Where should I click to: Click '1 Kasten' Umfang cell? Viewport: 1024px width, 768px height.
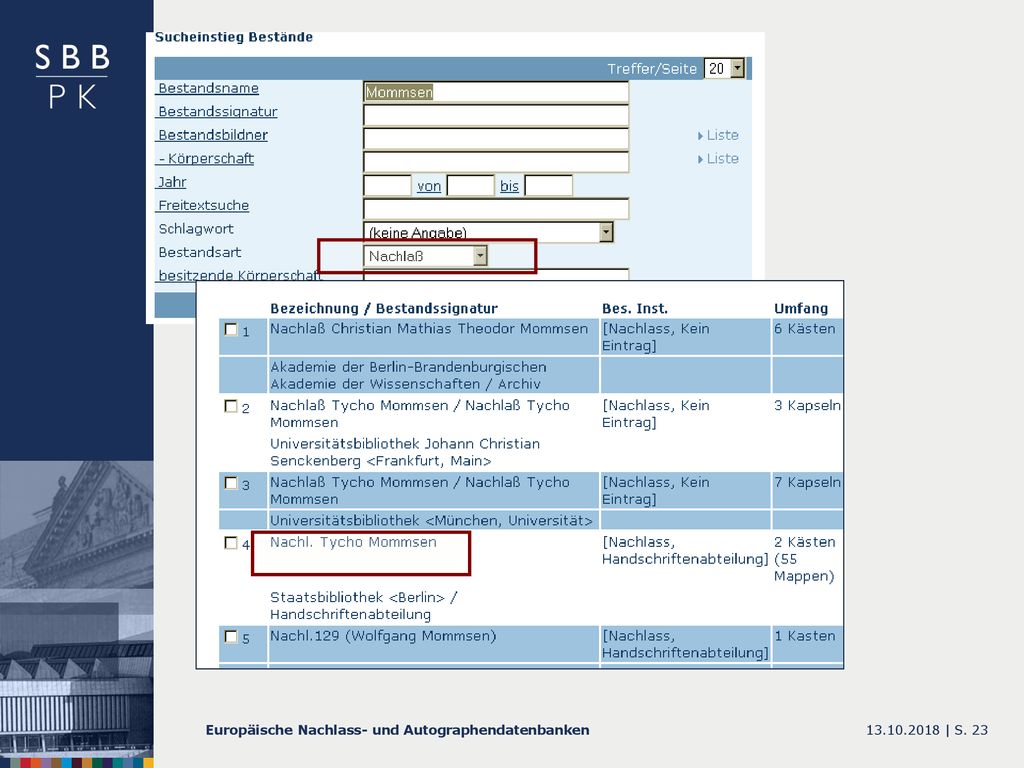805,636
